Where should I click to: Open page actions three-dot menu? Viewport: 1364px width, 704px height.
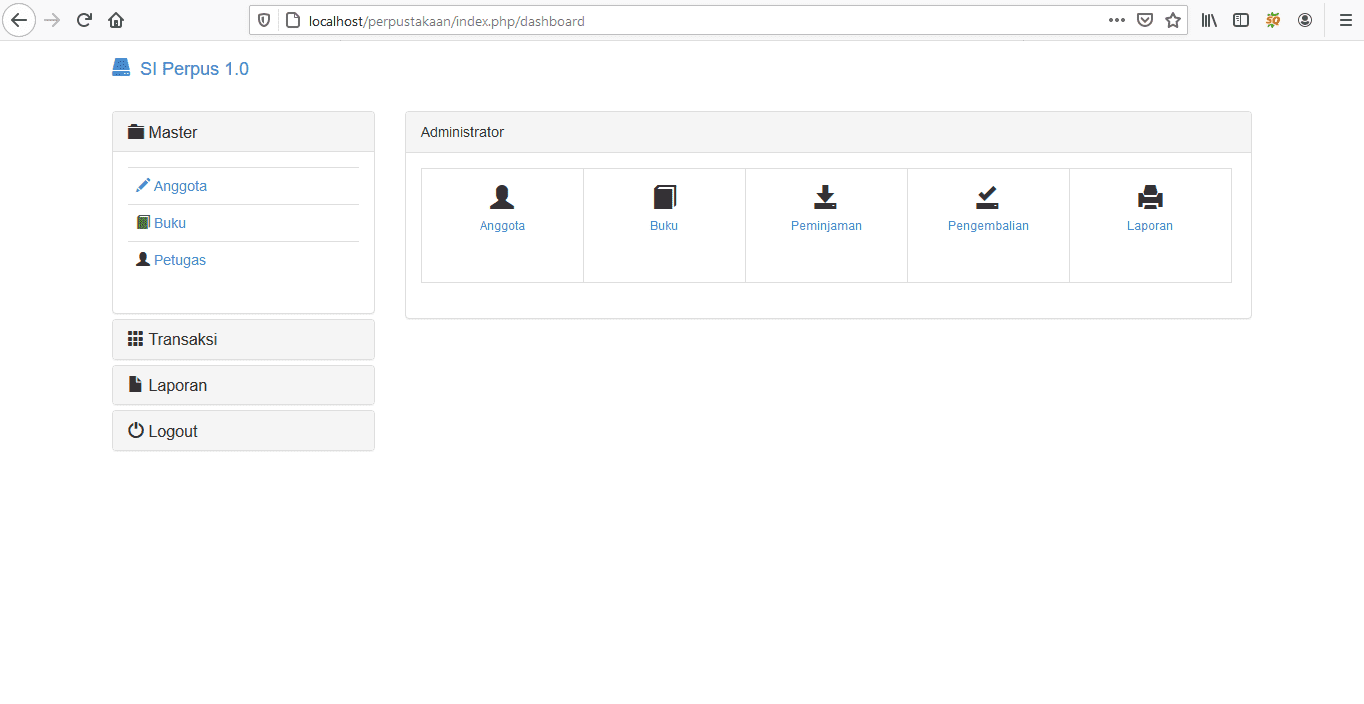point(1117,20)
